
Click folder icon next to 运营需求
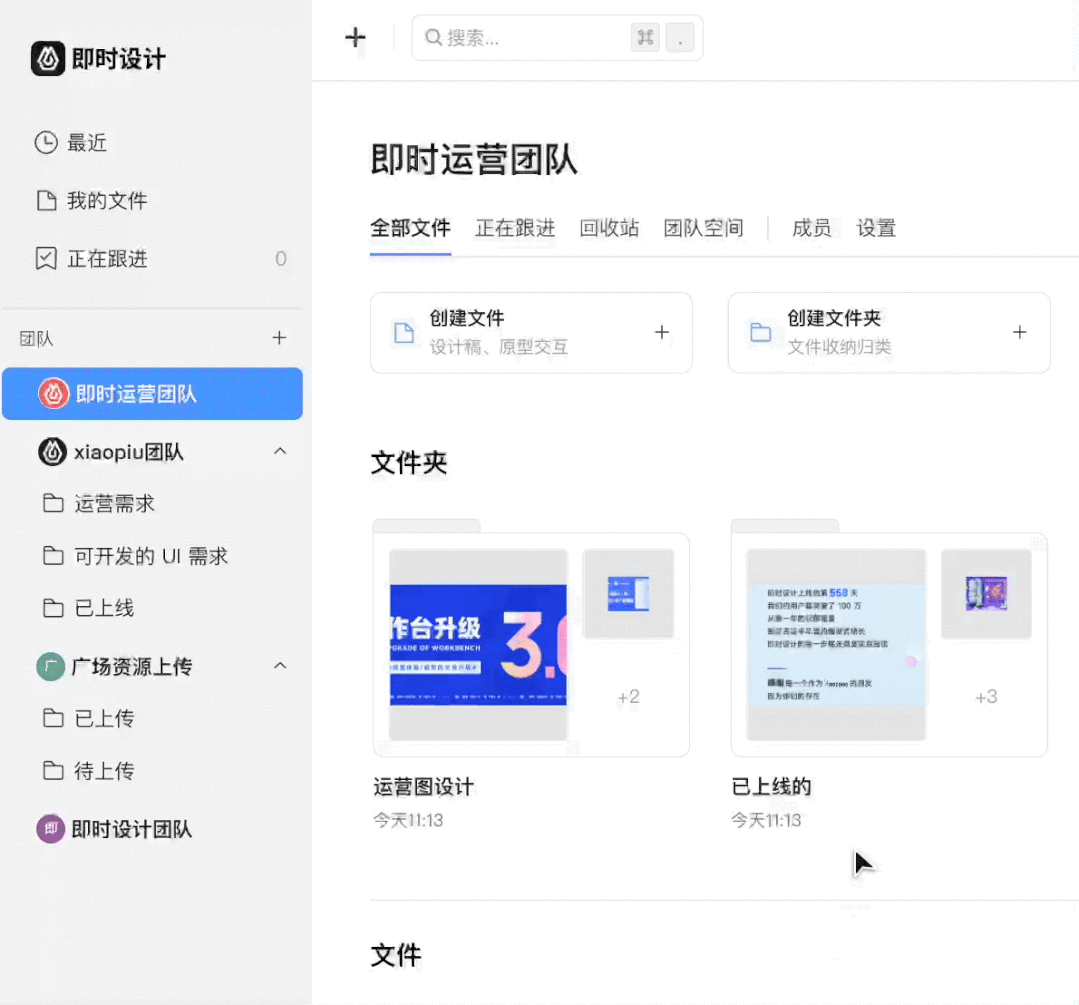click(x=53, y=503)
